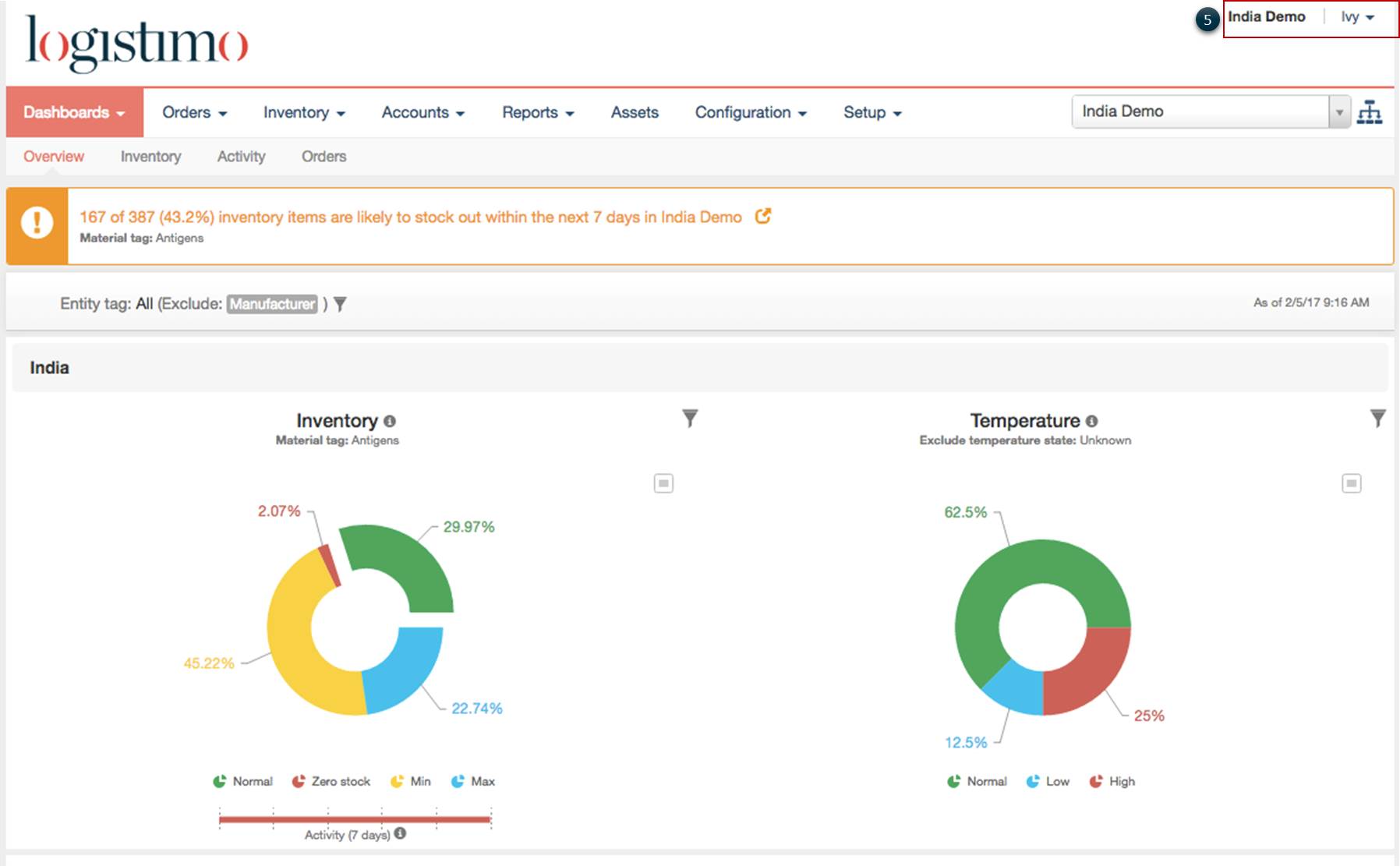Click Exclude temperature state: Unknown label
This screenshot has width=1400, height=866.
pyautogui.click(x=1025, y=440)
